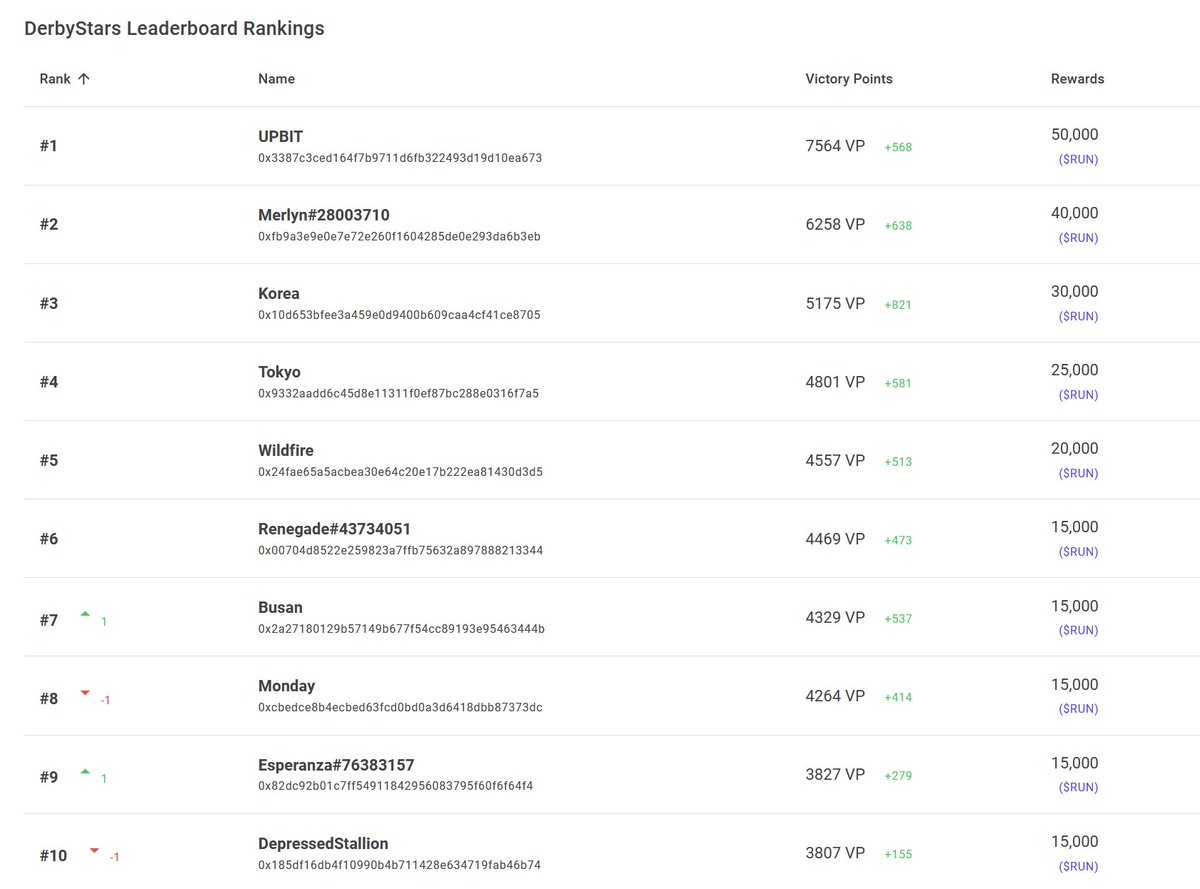Click the +568 VP gain
The height and width of the screenshot is (889, 1200).
[898, 147]
